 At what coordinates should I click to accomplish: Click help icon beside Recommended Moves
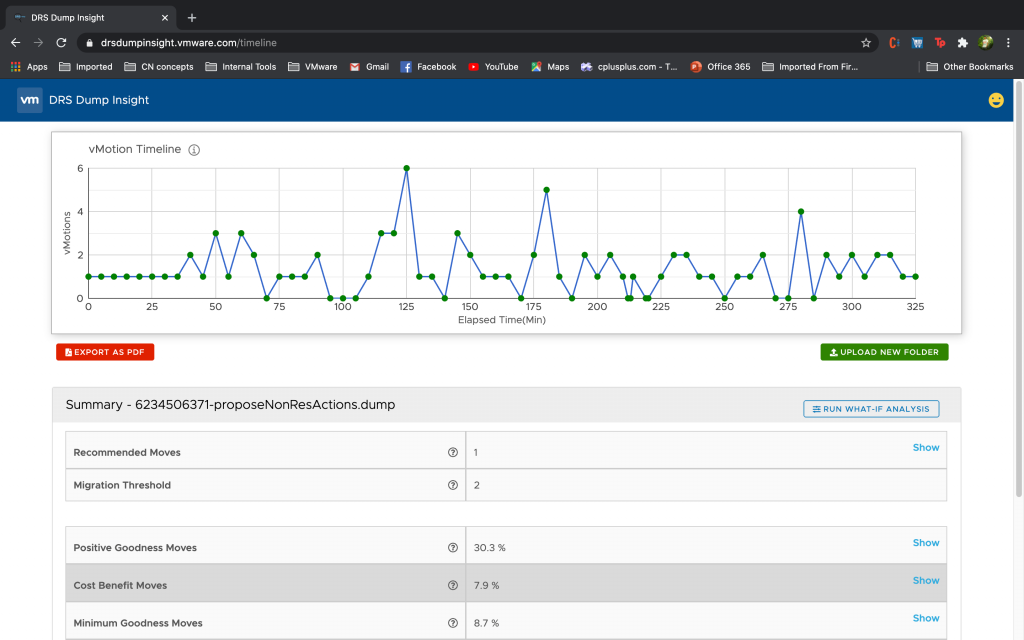(x=453, y=452)
